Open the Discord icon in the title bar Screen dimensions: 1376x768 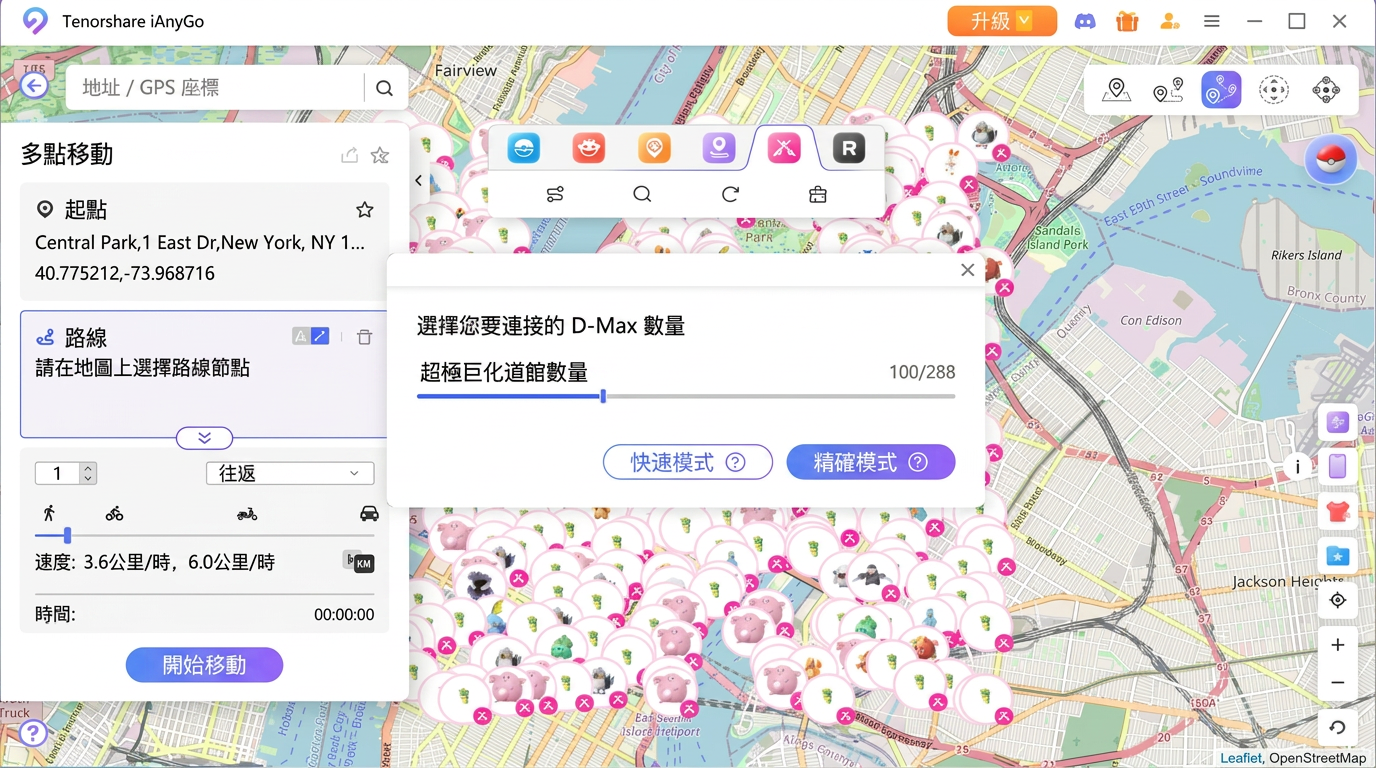1085,21
